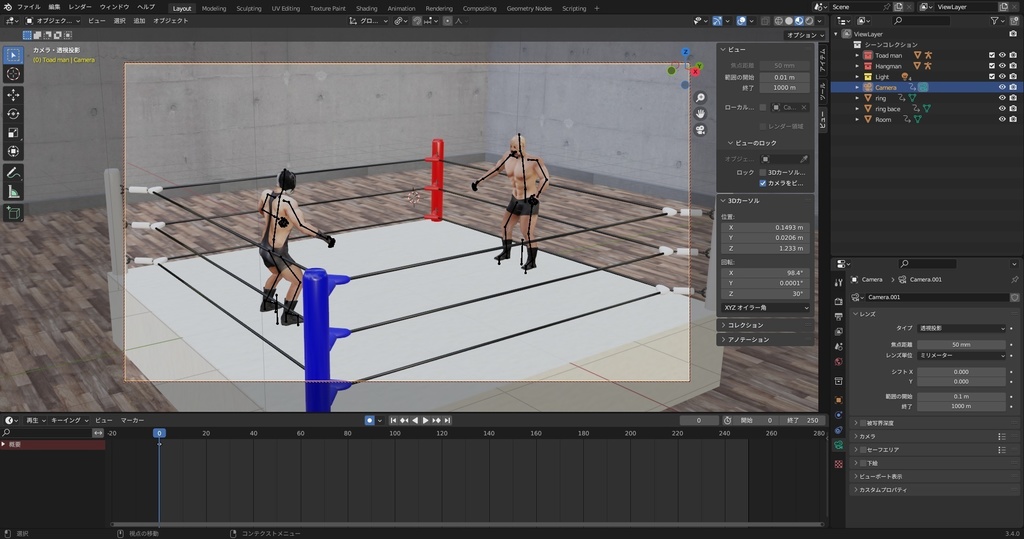Click the 3D cursor 位置 X 0.1493 m field
The image size is (1024, 539).
(765, 227)
